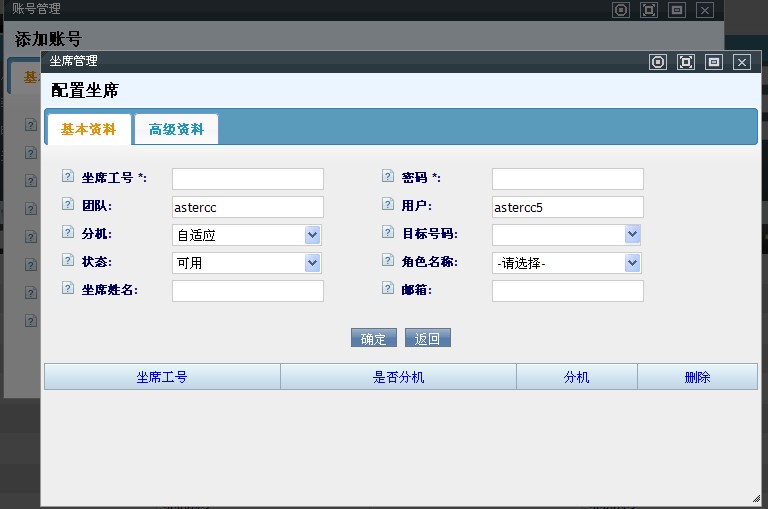Expand the 目标号码 dropdown
768x509 pixels.
coord(566,235)
